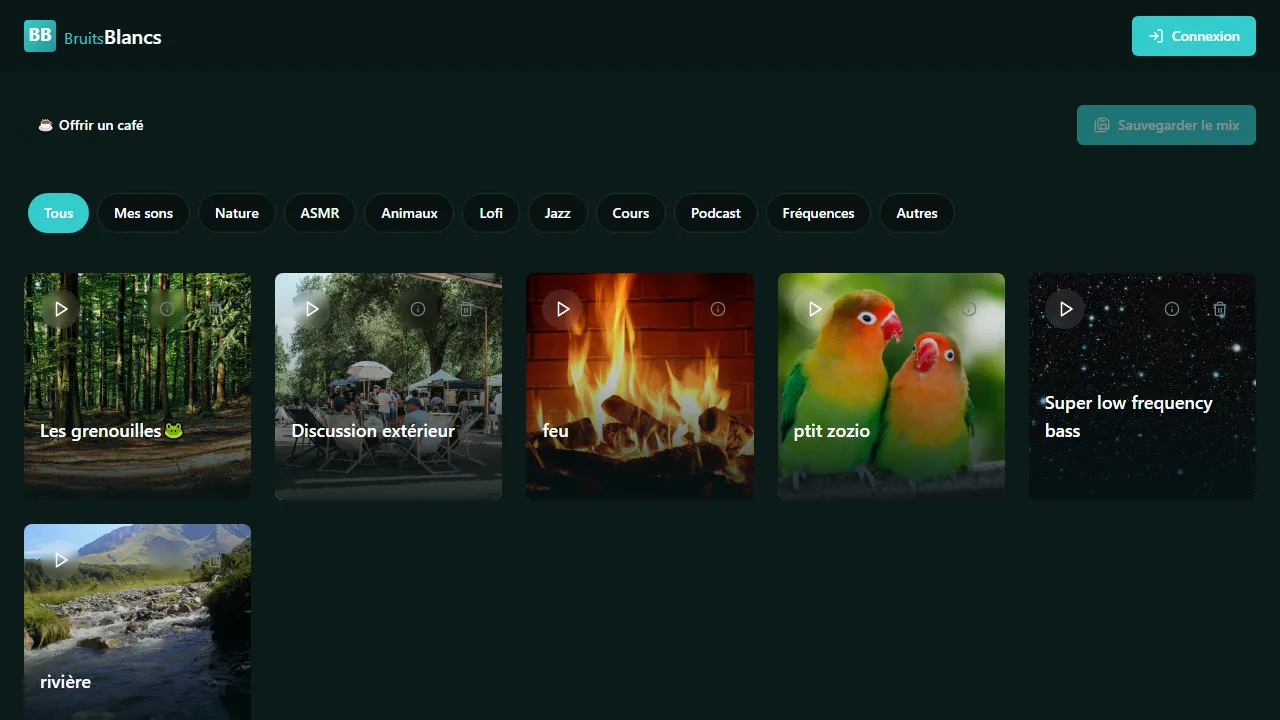Click the Offrir un café link
This screenshot has height=720, width=1280.
(91, 125)
